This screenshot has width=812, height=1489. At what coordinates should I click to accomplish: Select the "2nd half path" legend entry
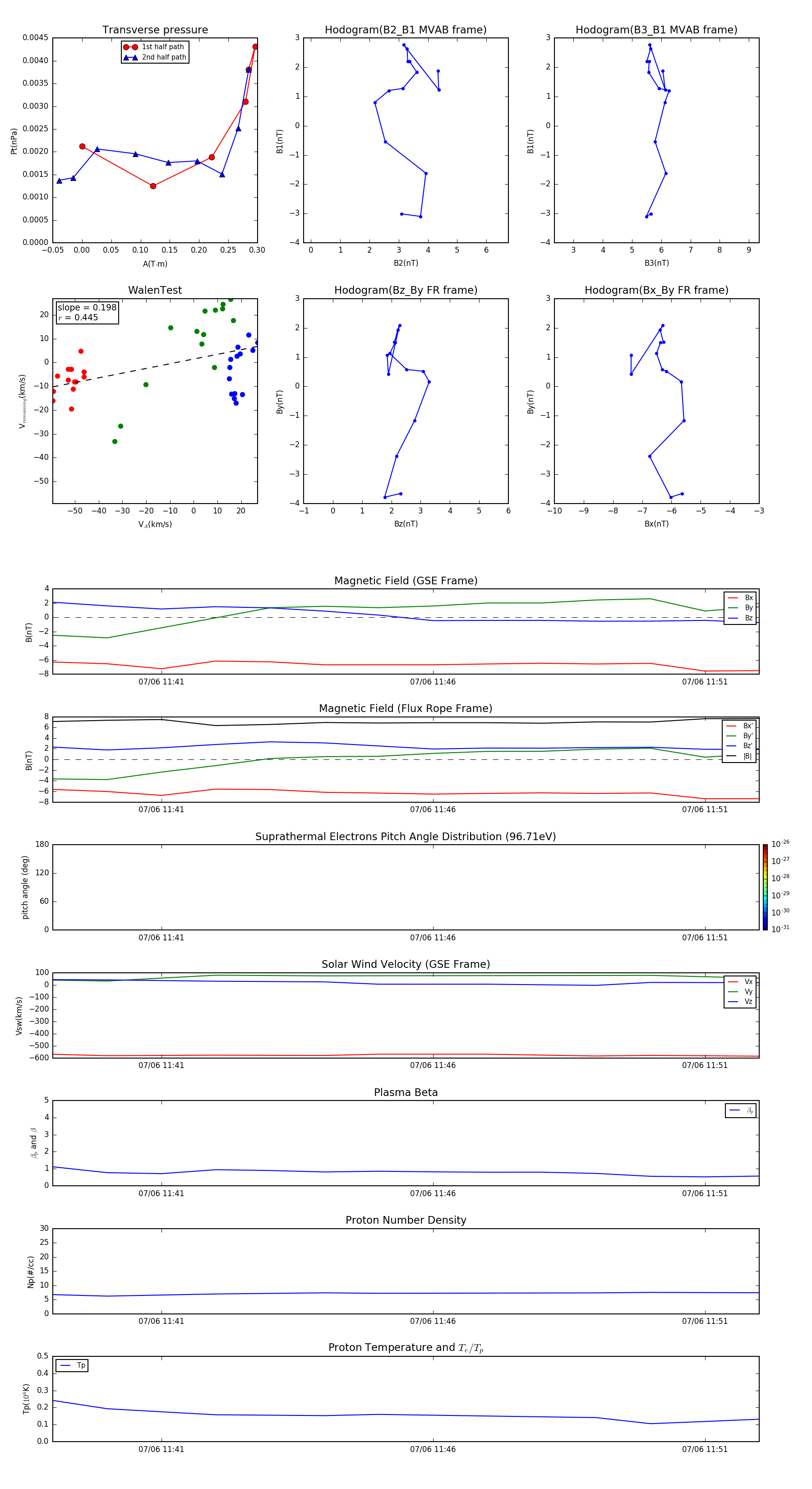pyautogui.click(x=155, y=57)
